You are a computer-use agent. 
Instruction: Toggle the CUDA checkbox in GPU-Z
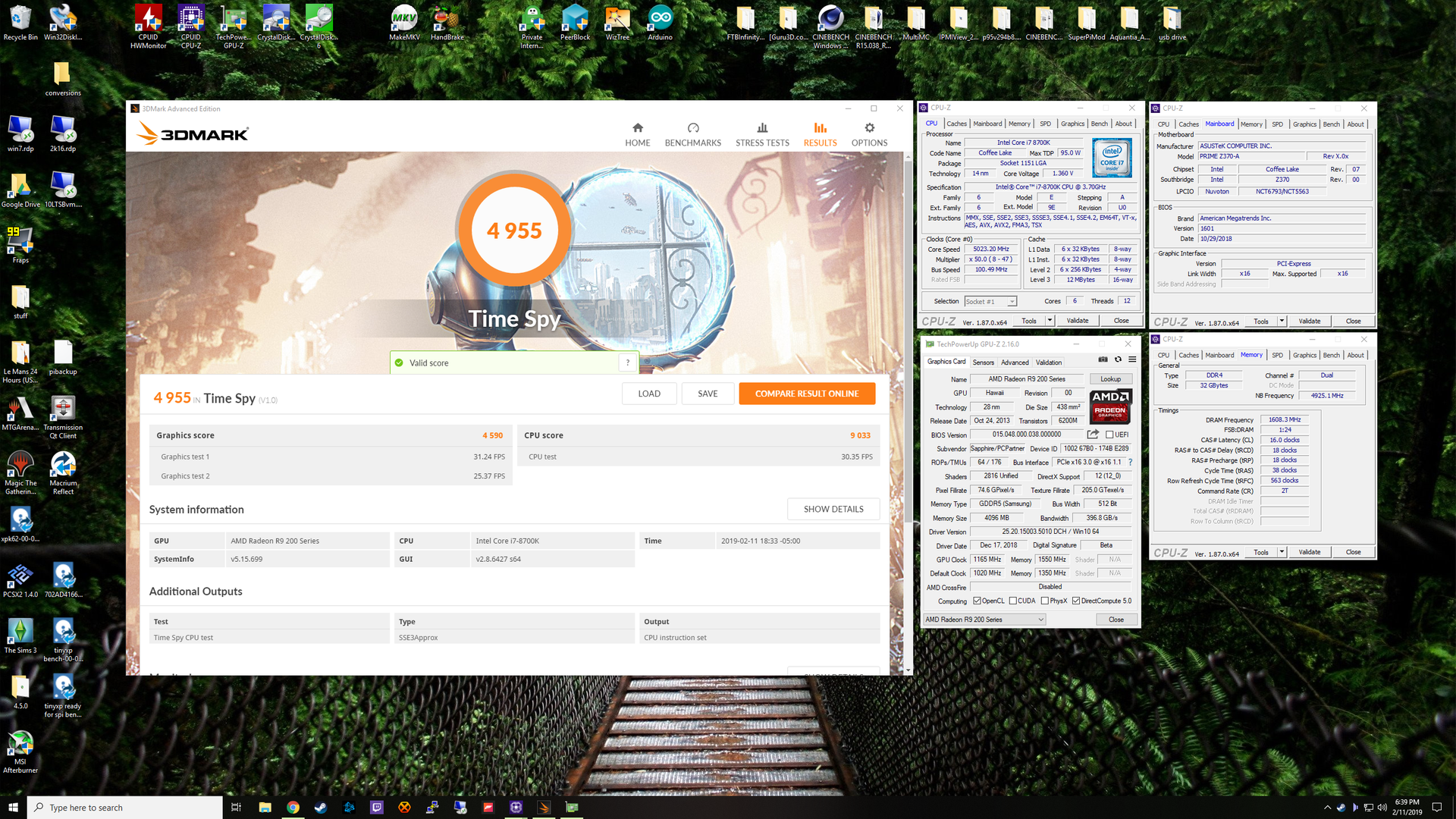[1013, 601]
